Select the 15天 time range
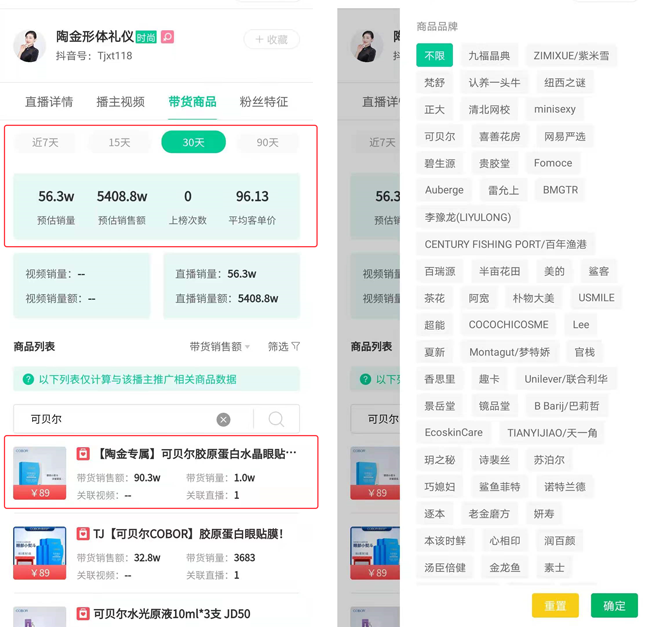650x627 pixels. (x=119, y=143)
